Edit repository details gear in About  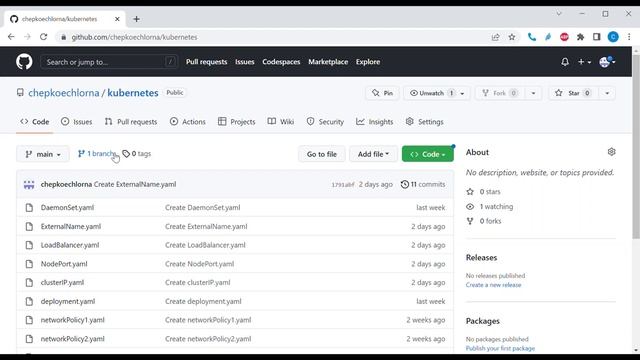click(x=611, y=152)
